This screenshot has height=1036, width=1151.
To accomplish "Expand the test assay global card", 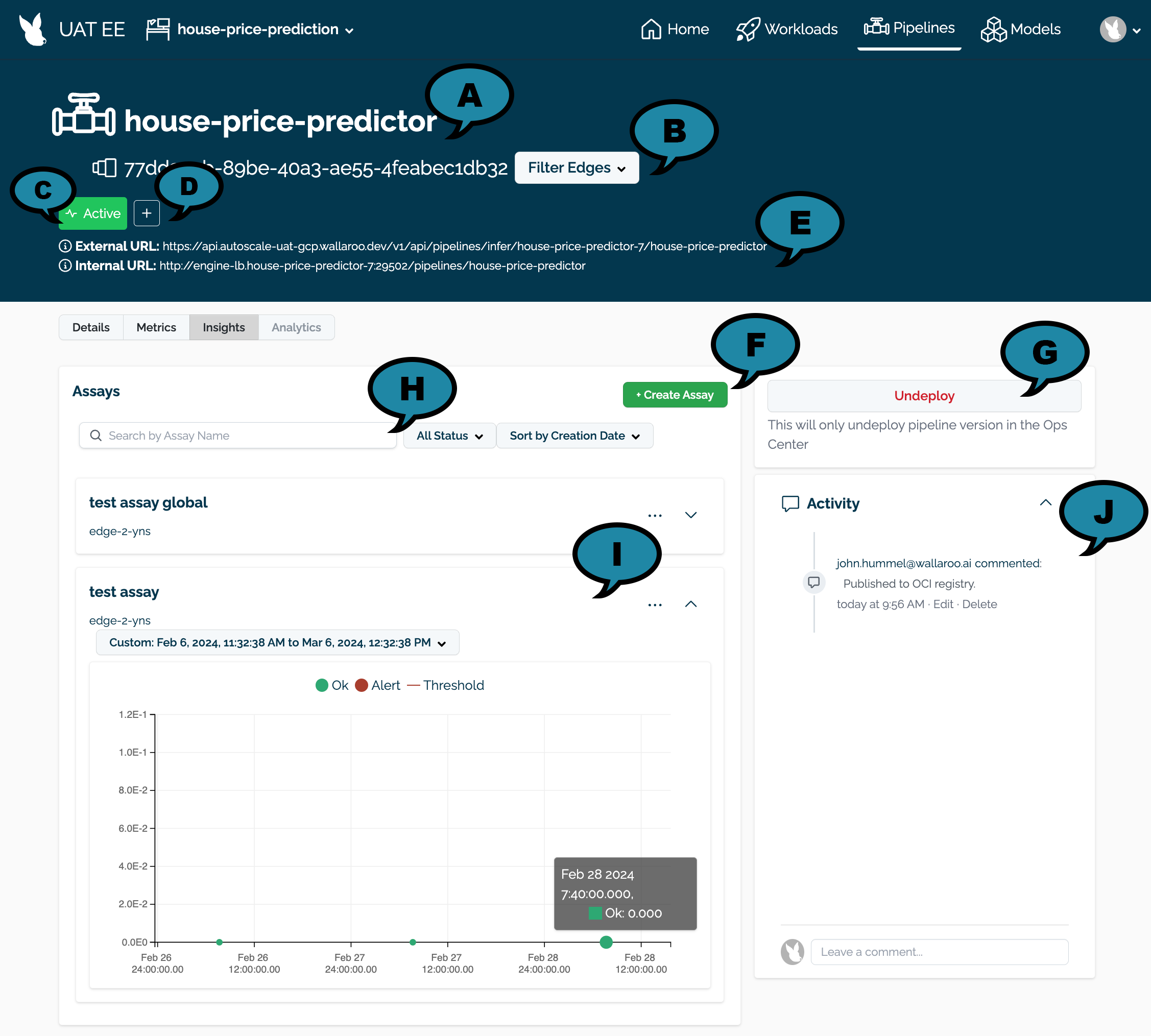I will coord(691,515).
